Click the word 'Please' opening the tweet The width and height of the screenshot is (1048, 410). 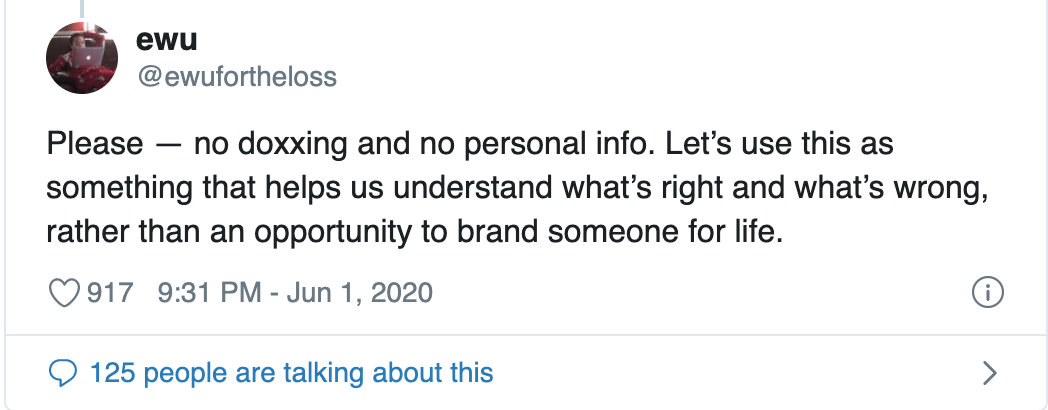point(95,144)
